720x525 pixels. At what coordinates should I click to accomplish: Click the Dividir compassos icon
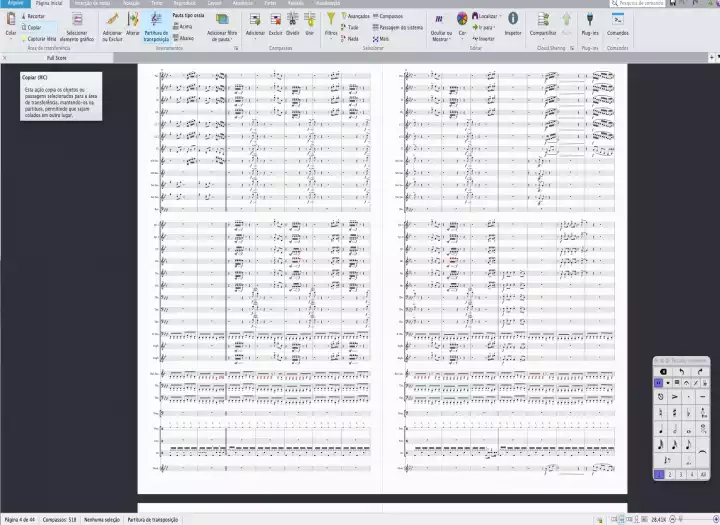tap(293, 20)
